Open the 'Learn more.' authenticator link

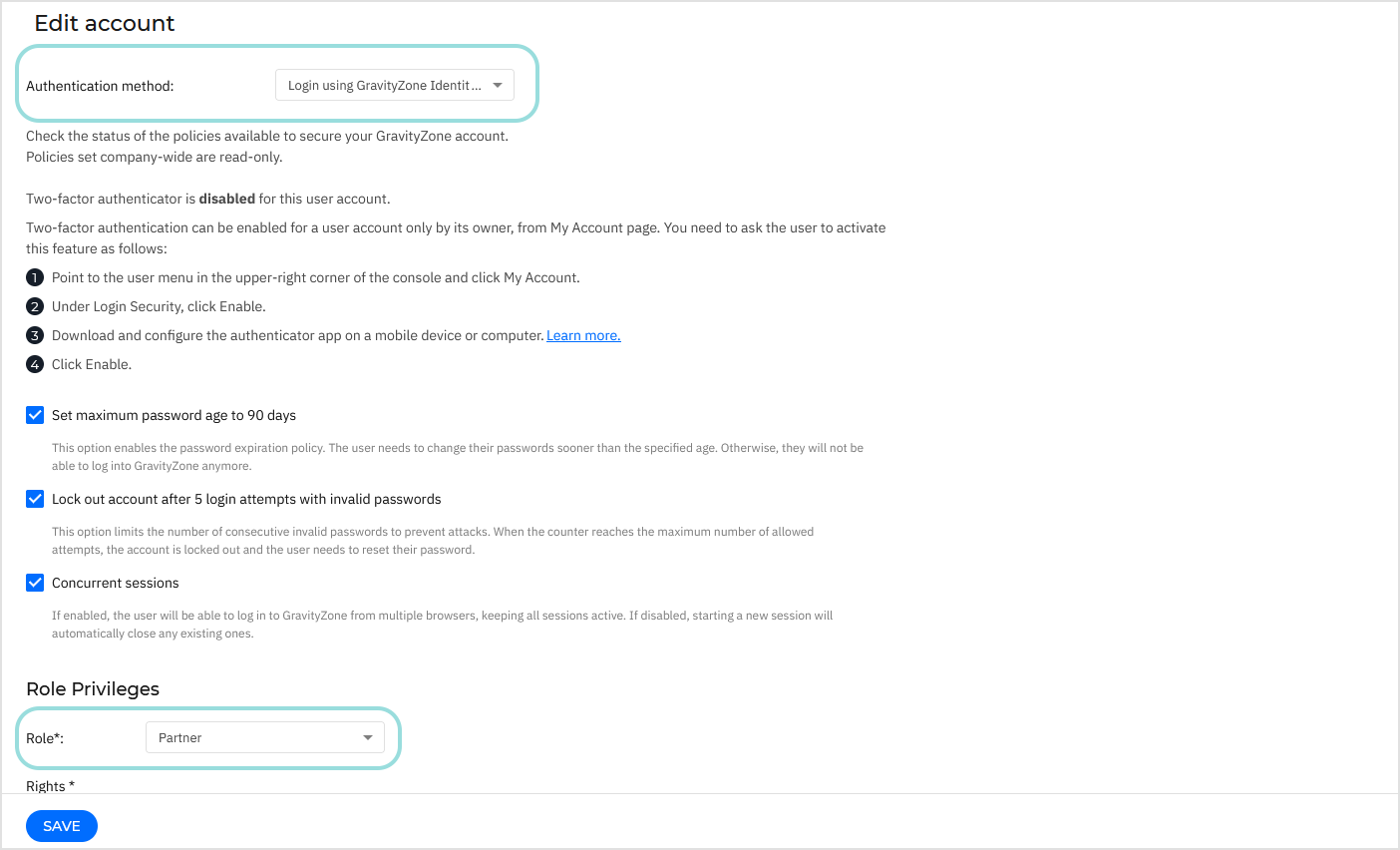(x=583, y=334)
